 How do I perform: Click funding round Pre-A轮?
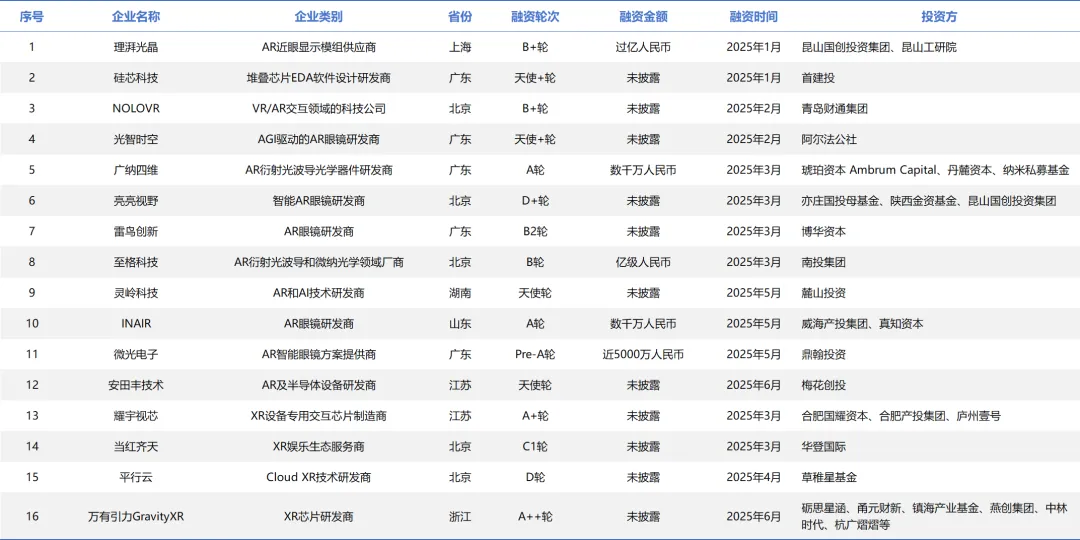(x=535, y=355)
